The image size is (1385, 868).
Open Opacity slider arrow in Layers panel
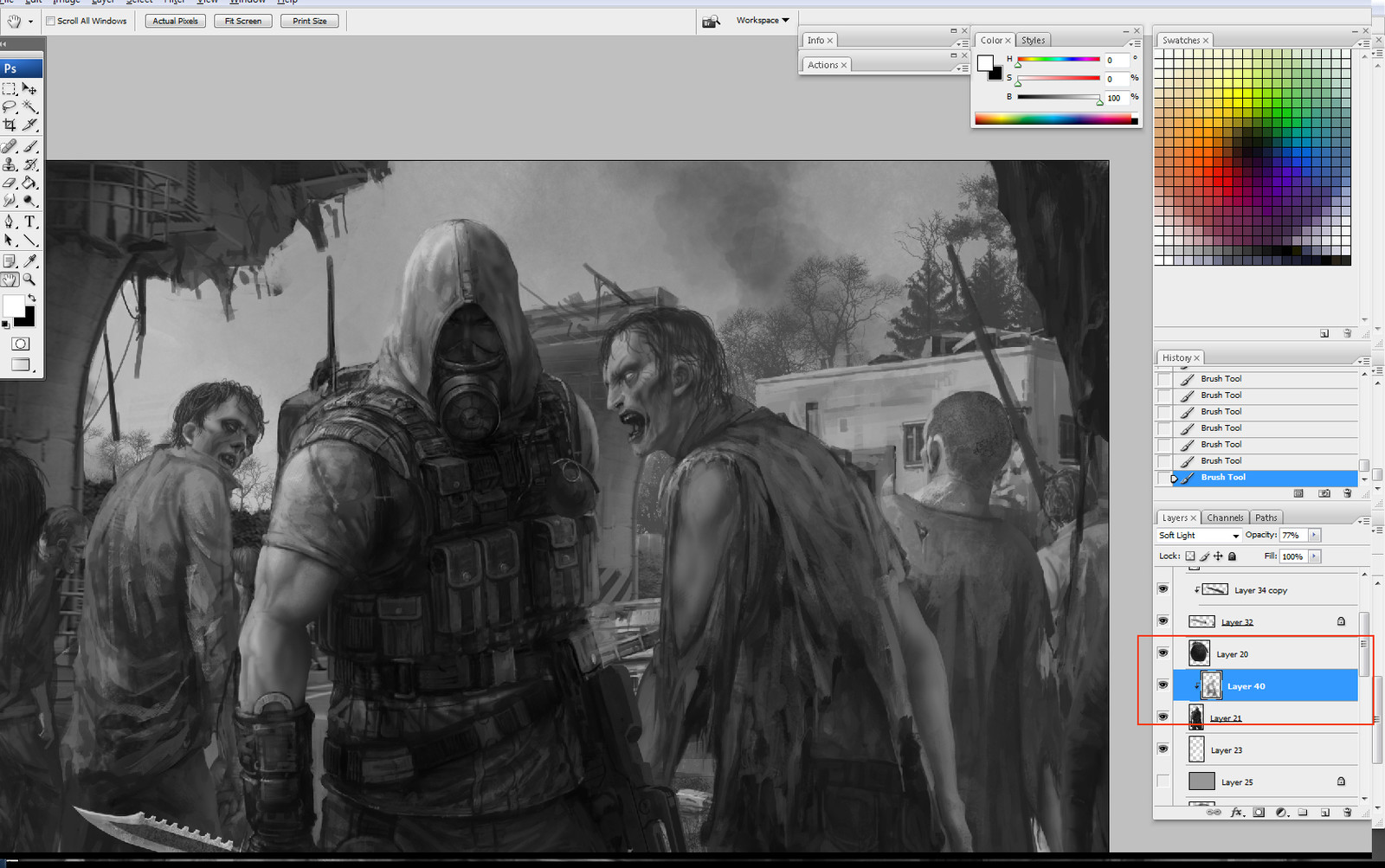click(1314, 535)
